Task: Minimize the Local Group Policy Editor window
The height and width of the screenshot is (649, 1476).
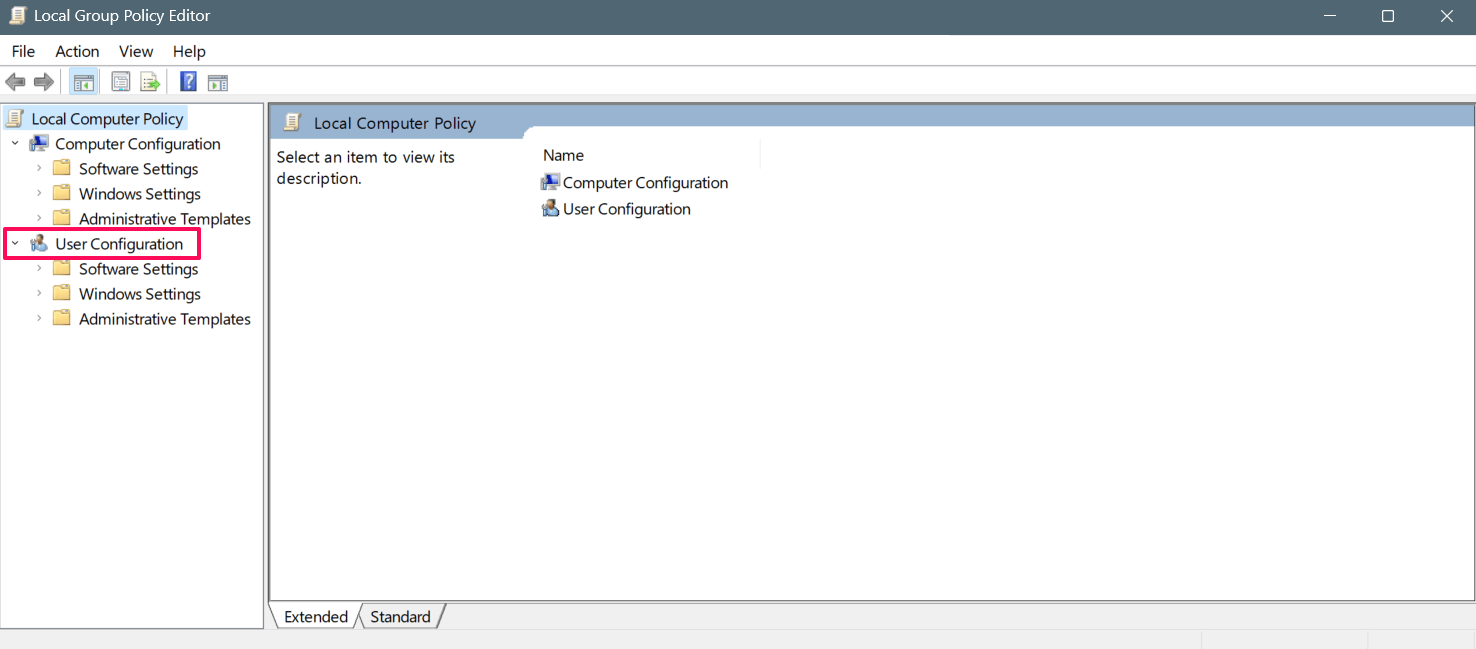Action: [x=1329, y=16]
